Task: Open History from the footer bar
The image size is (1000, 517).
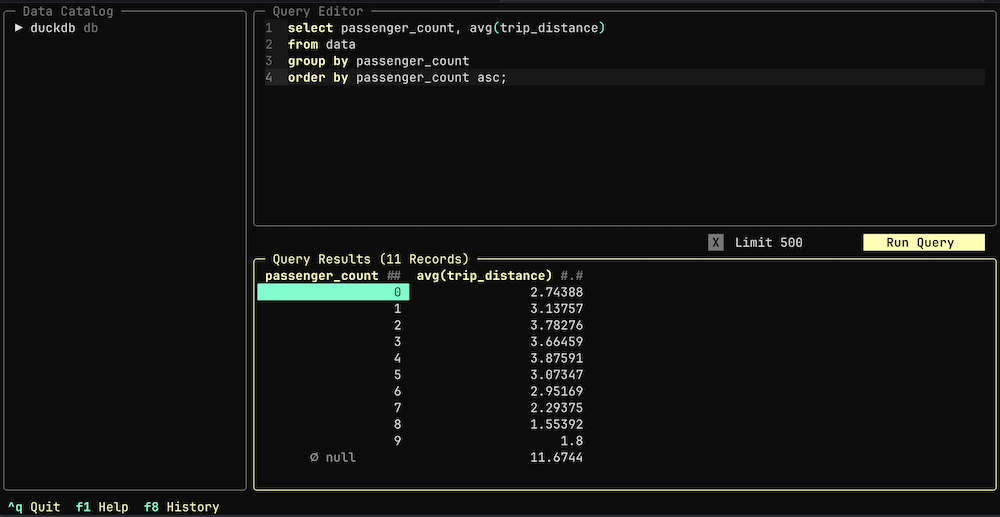Action: pyautogui.click(x=181, y=507)
